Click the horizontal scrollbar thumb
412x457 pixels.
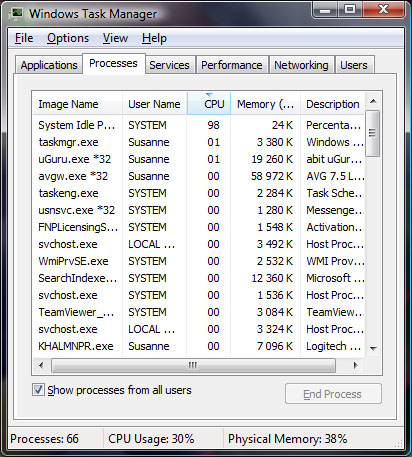click(193, 365)
